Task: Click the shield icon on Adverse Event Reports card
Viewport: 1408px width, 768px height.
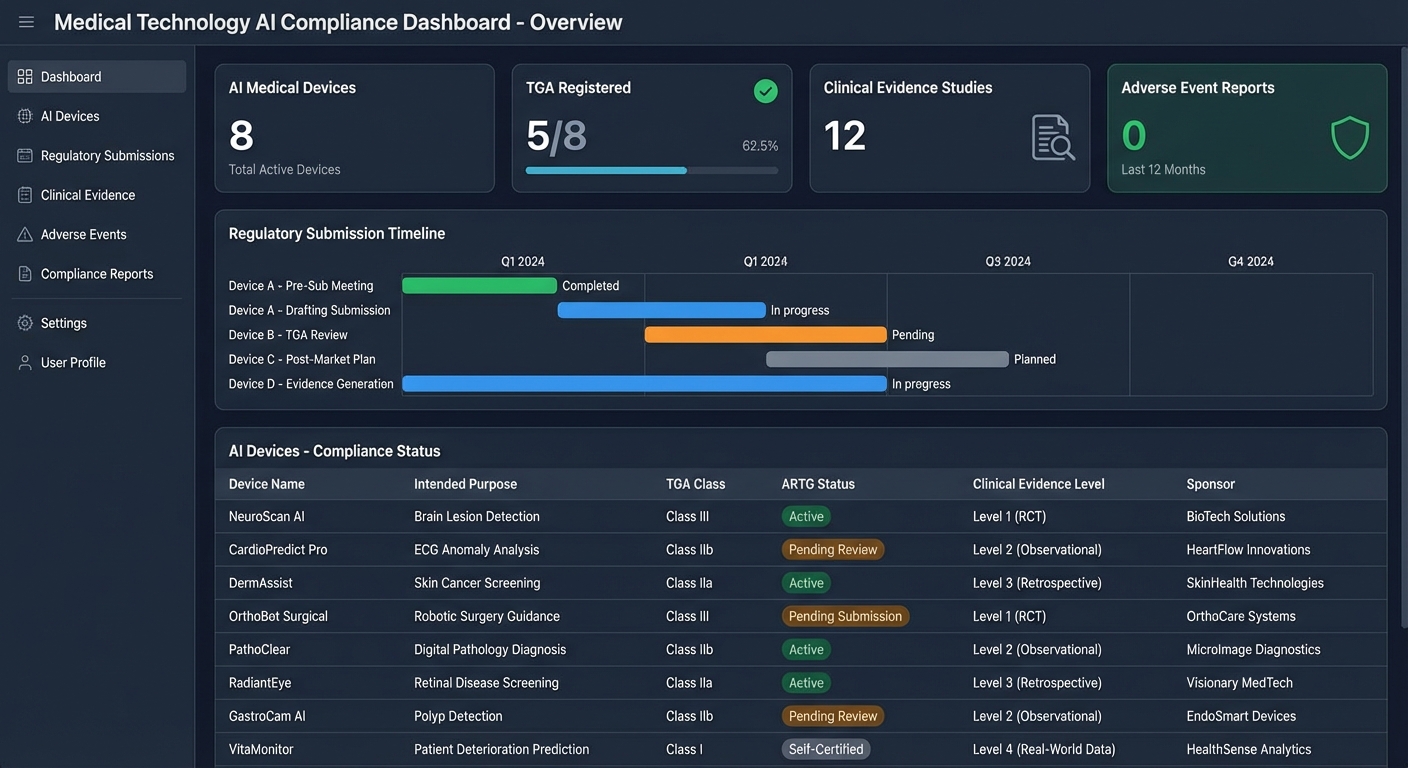Action: [1350, 137]
